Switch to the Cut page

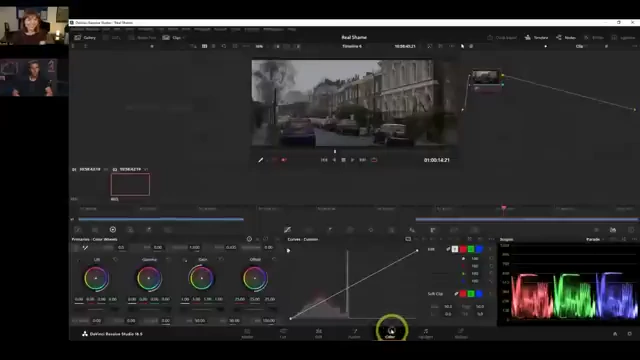pyautogui.click(x=283, y=333)
